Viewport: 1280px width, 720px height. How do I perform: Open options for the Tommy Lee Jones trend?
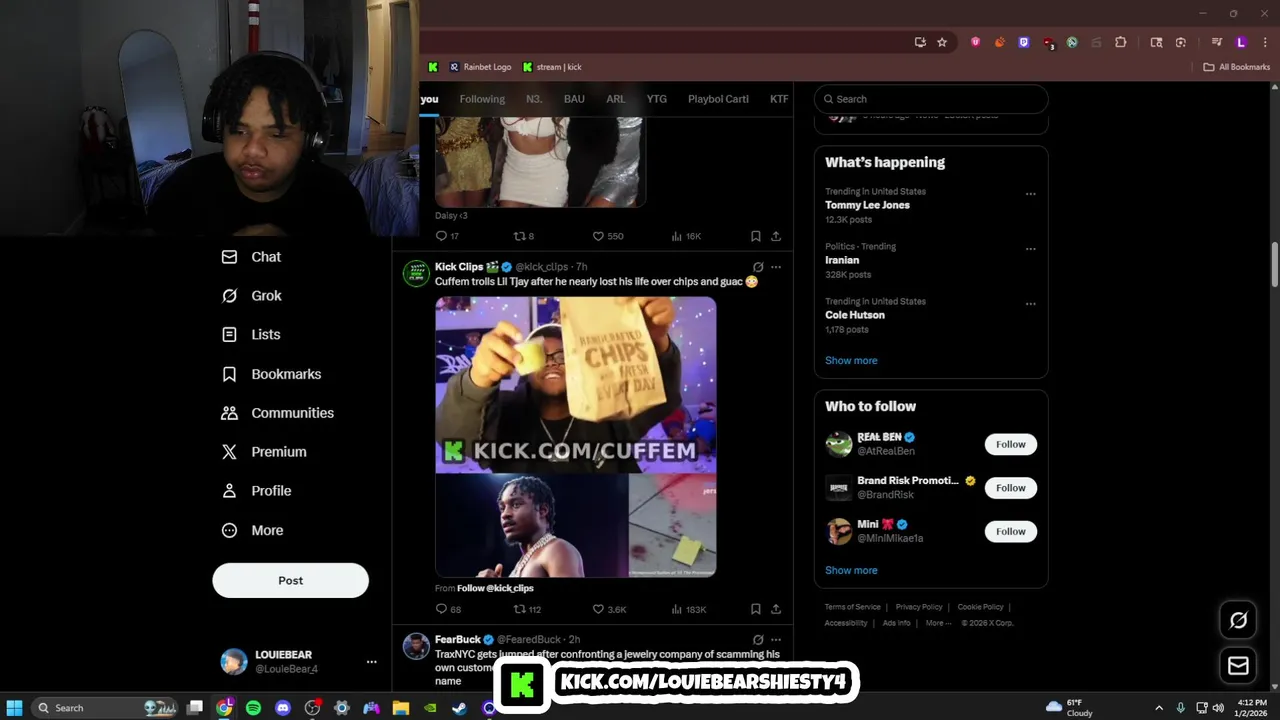(x=1030, y=194)
